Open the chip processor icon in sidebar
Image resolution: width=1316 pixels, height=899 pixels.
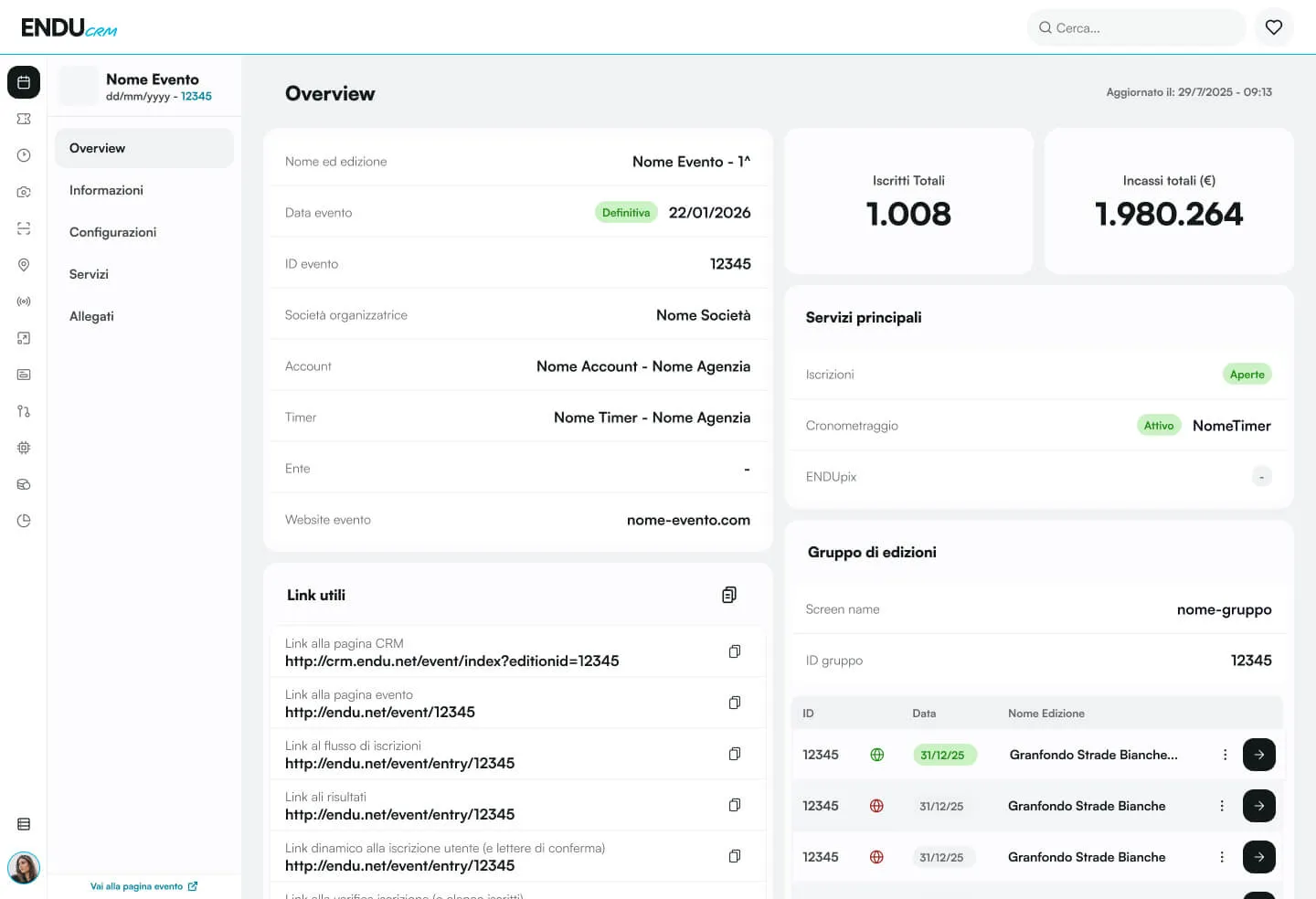pos(24,448)
